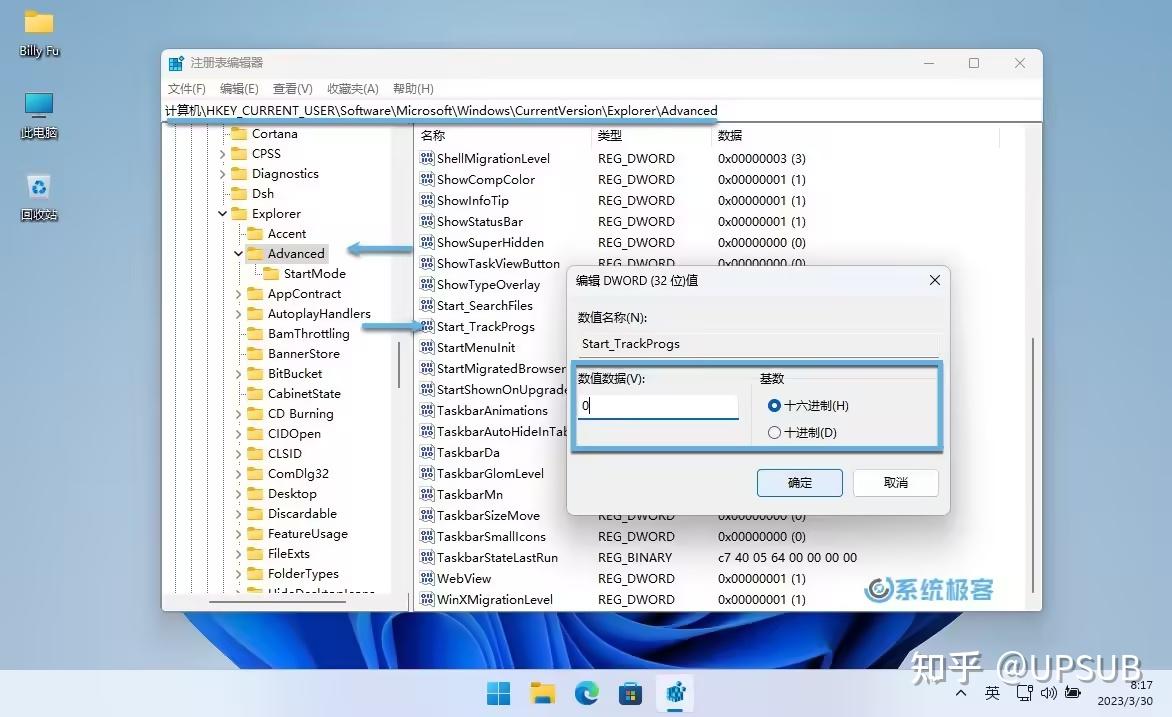Viewport: 1172px width, 717px height.
Task: Click the 类型 column header
Action: point(650,135)
